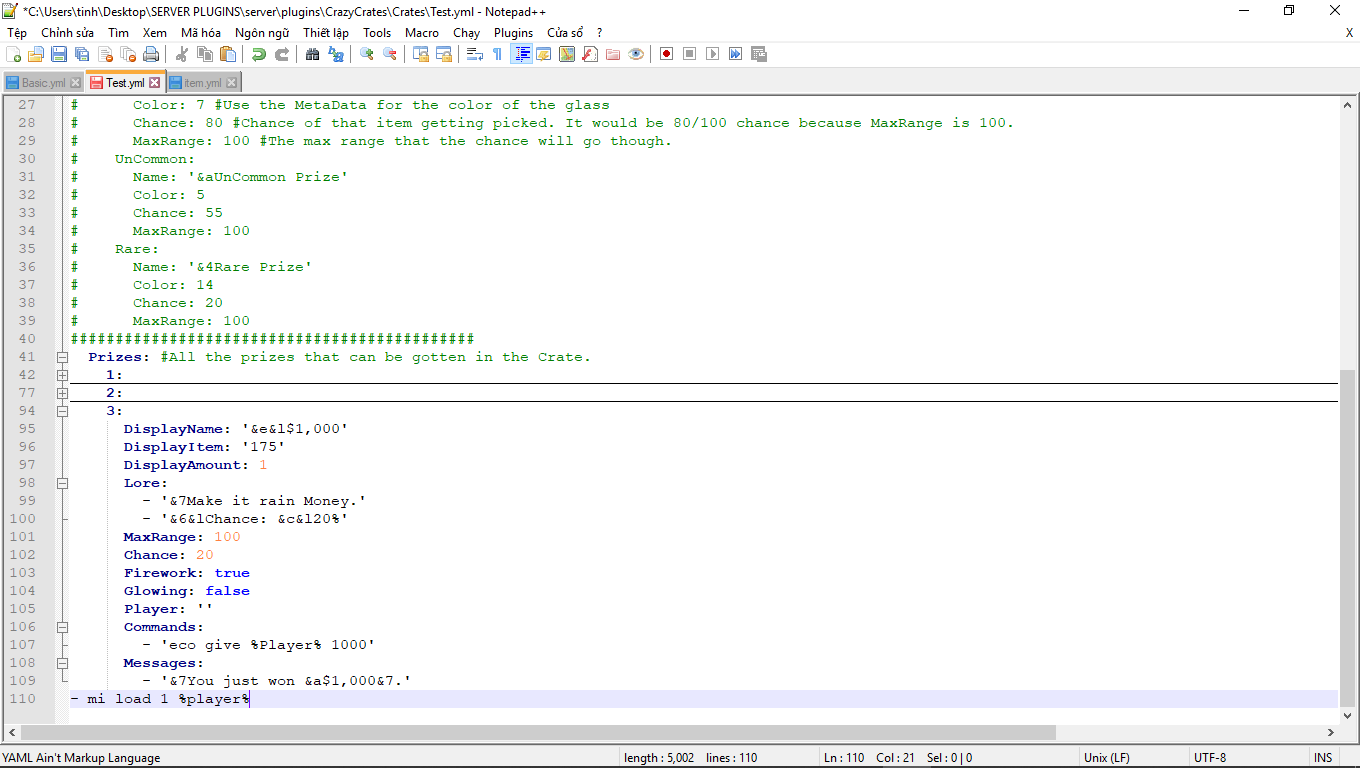
Task: Start macro recording with the red dot
Action: coord(666,54)
